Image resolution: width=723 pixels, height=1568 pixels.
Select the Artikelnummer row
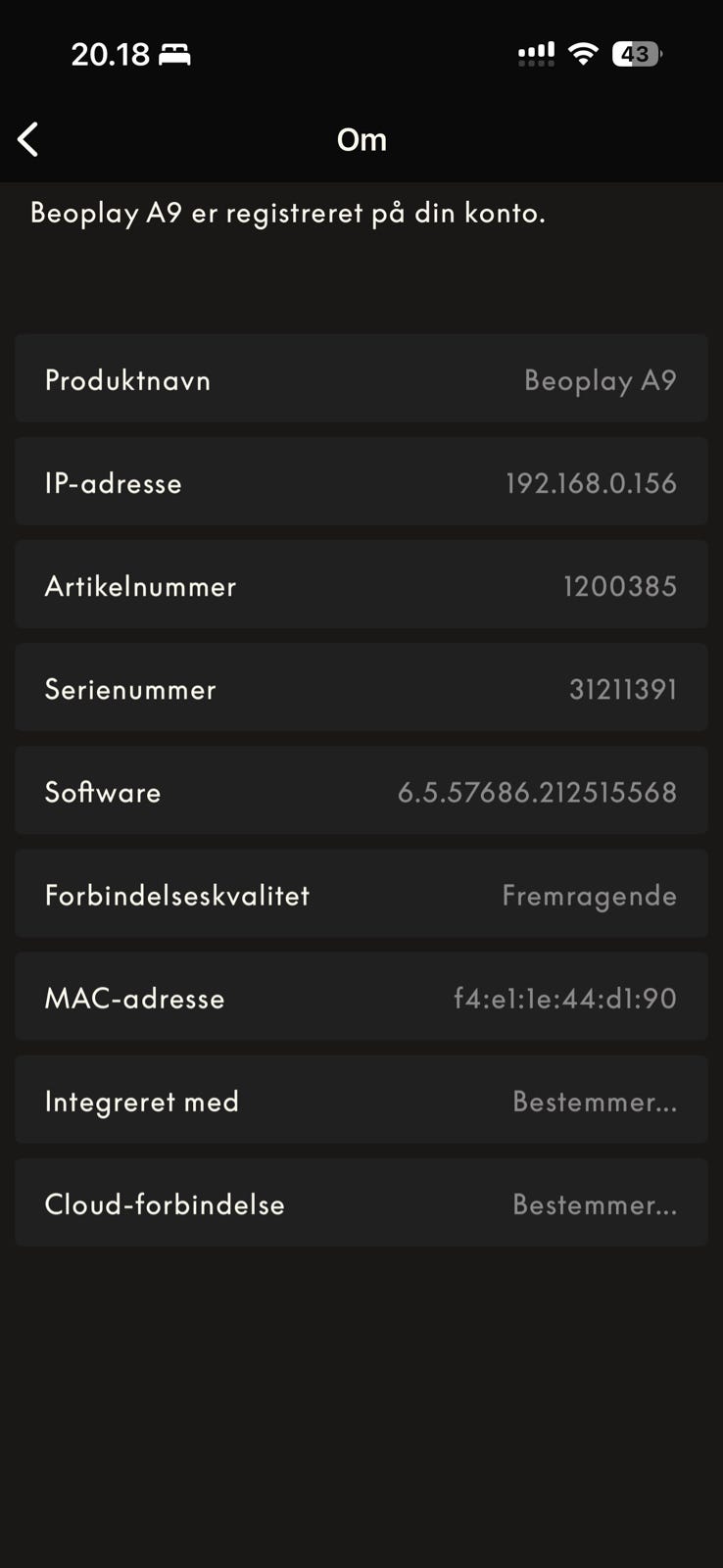tap(361, 585)
